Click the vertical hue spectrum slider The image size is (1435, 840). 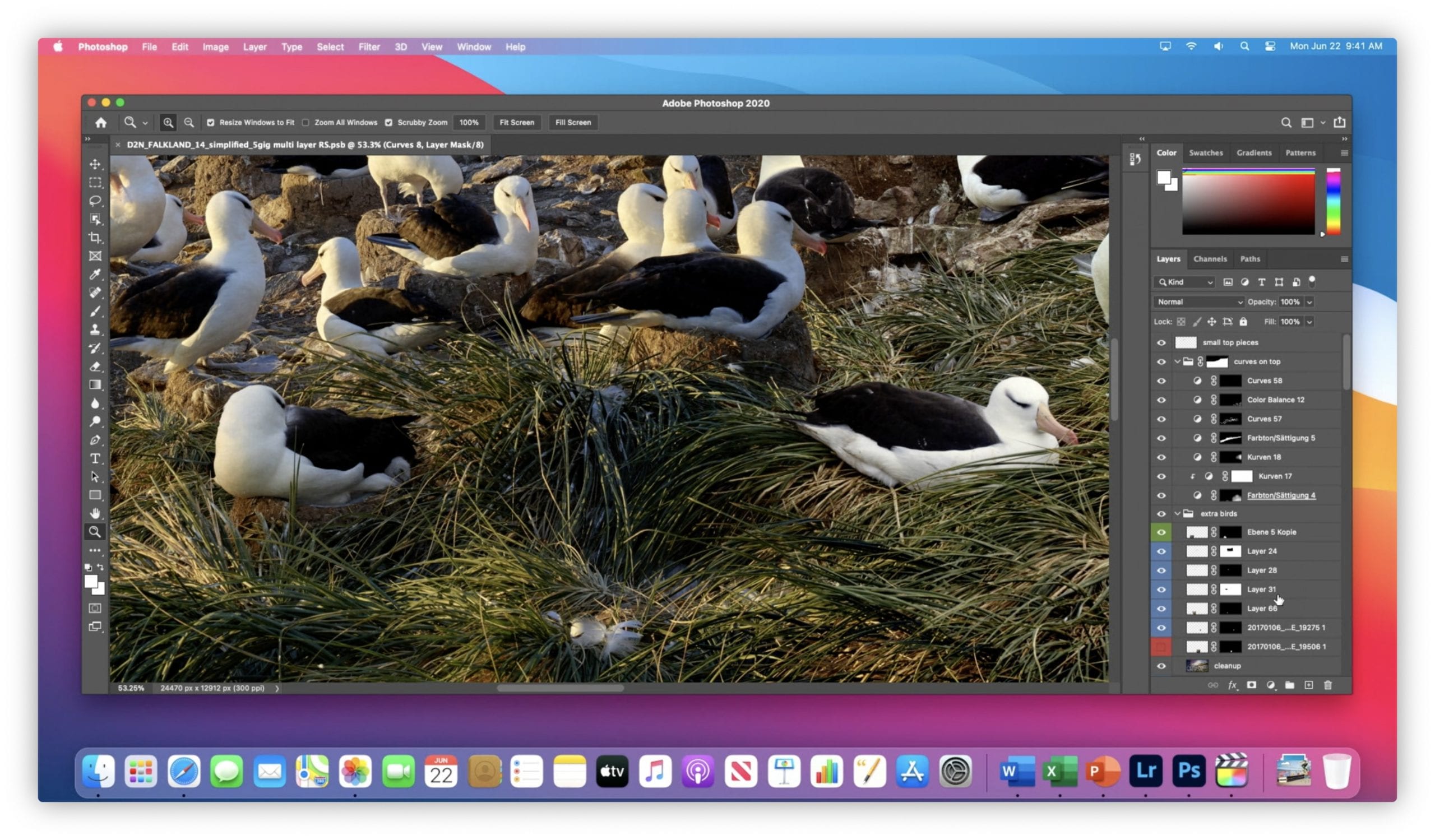[x=1333, y=202]
